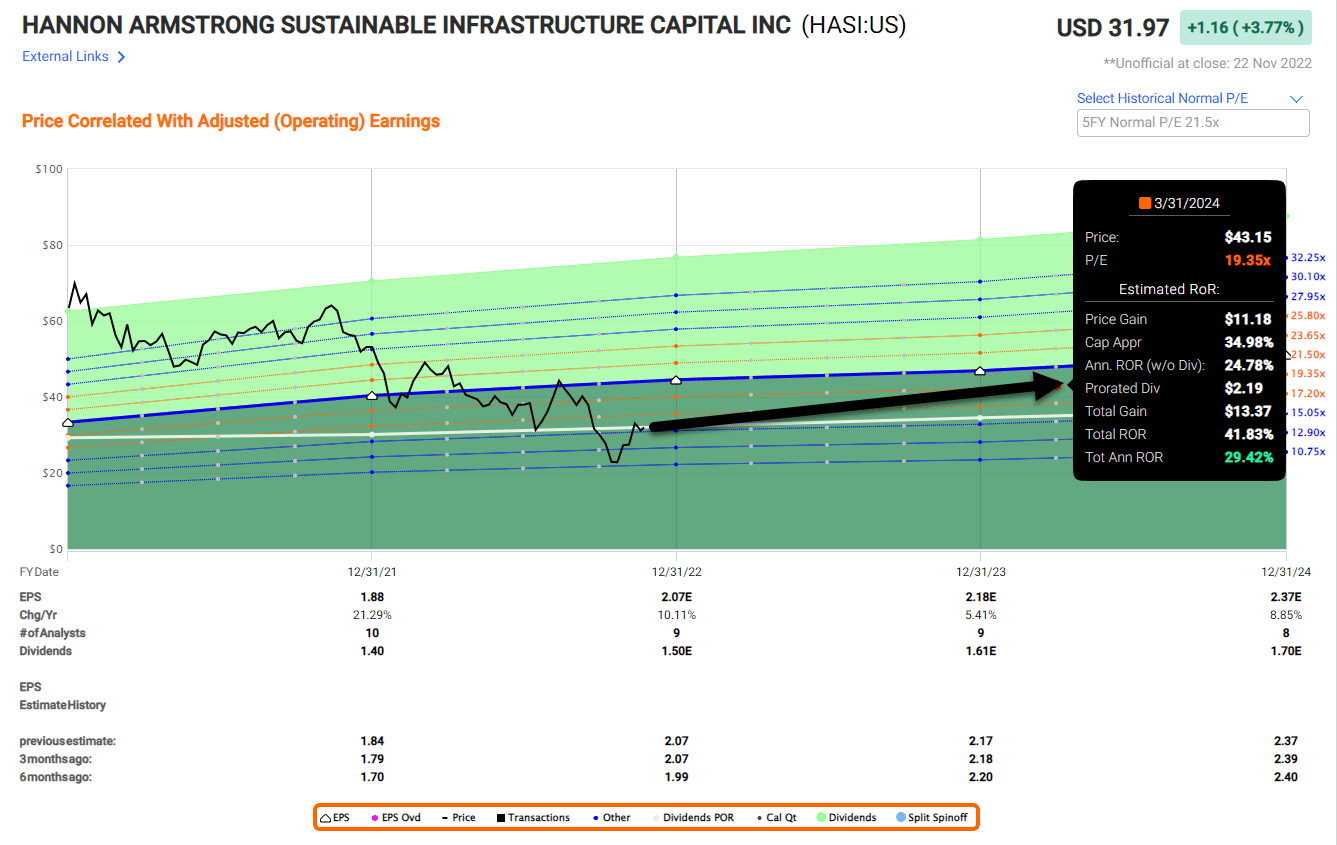This screenshot has height=845, width=1337.
Task: Toggle the Transactions square legend item
Action: point(532,817)
